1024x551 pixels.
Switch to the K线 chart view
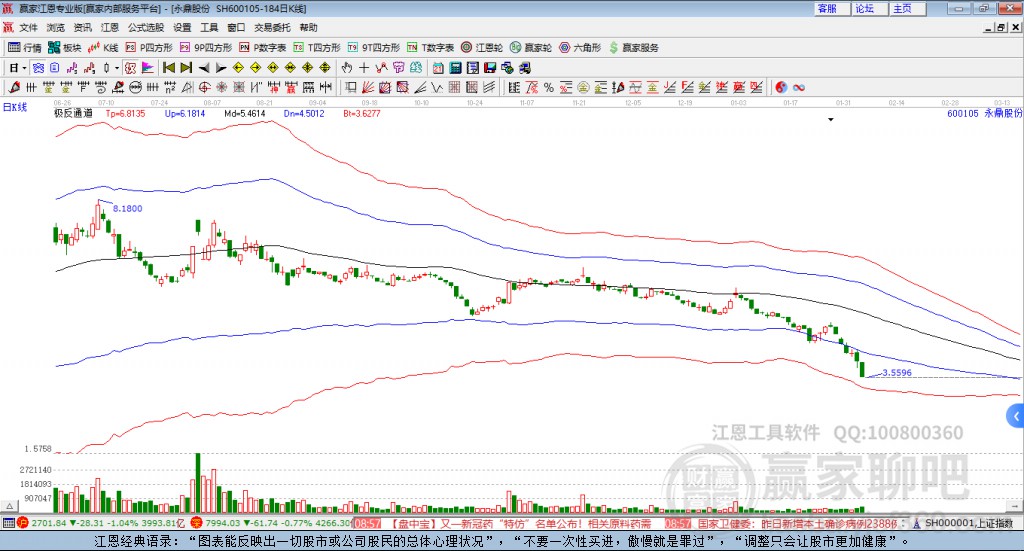[103, 48]
